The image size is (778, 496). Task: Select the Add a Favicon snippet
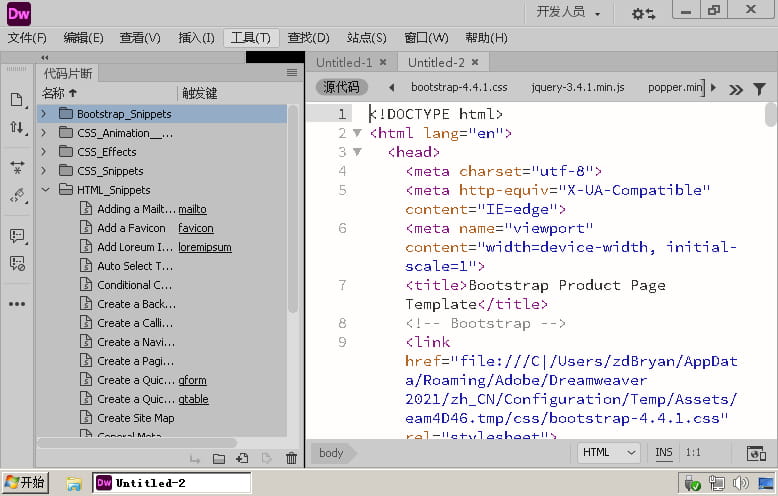coord(131,228)
